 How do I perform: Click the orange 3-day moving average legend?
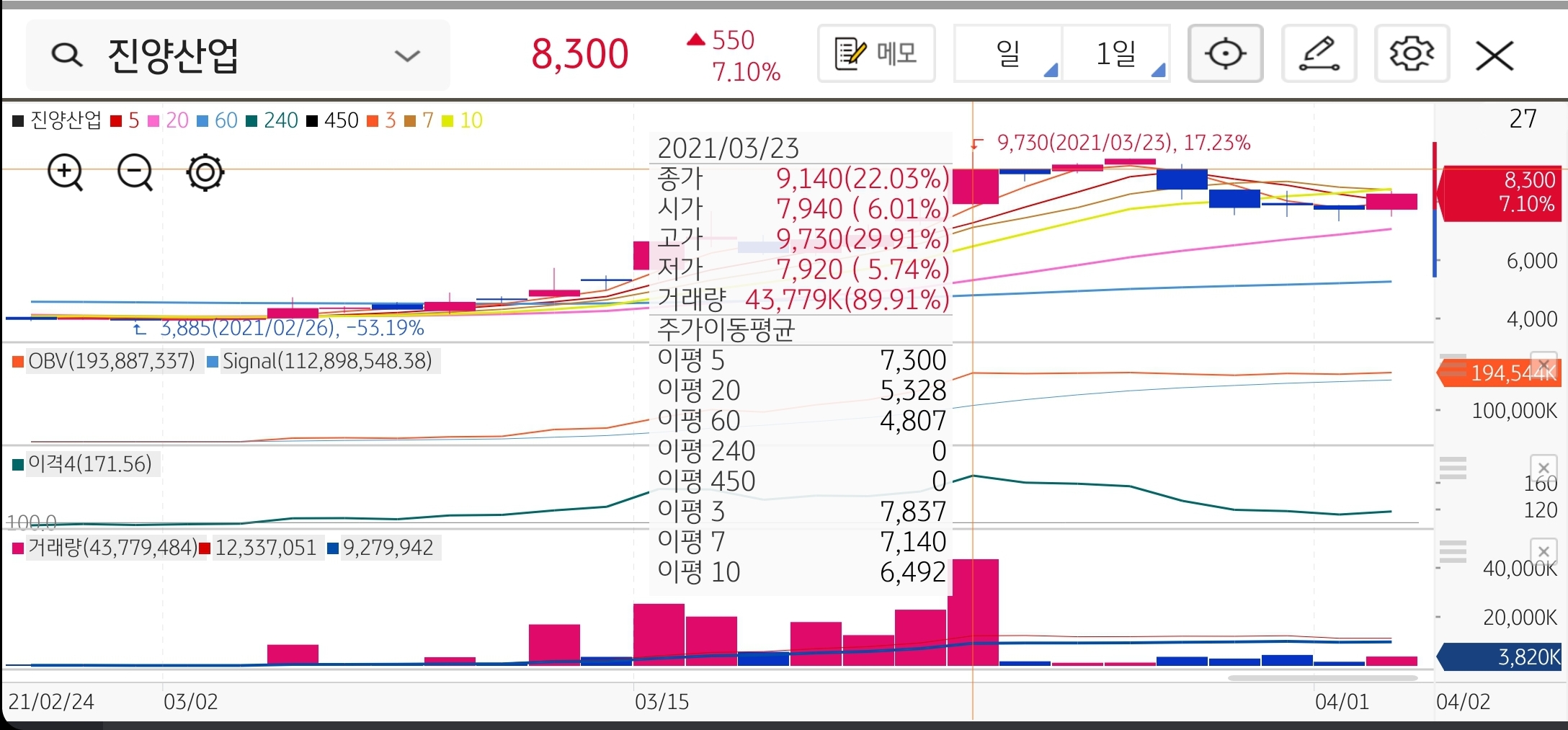pos(382,120)
